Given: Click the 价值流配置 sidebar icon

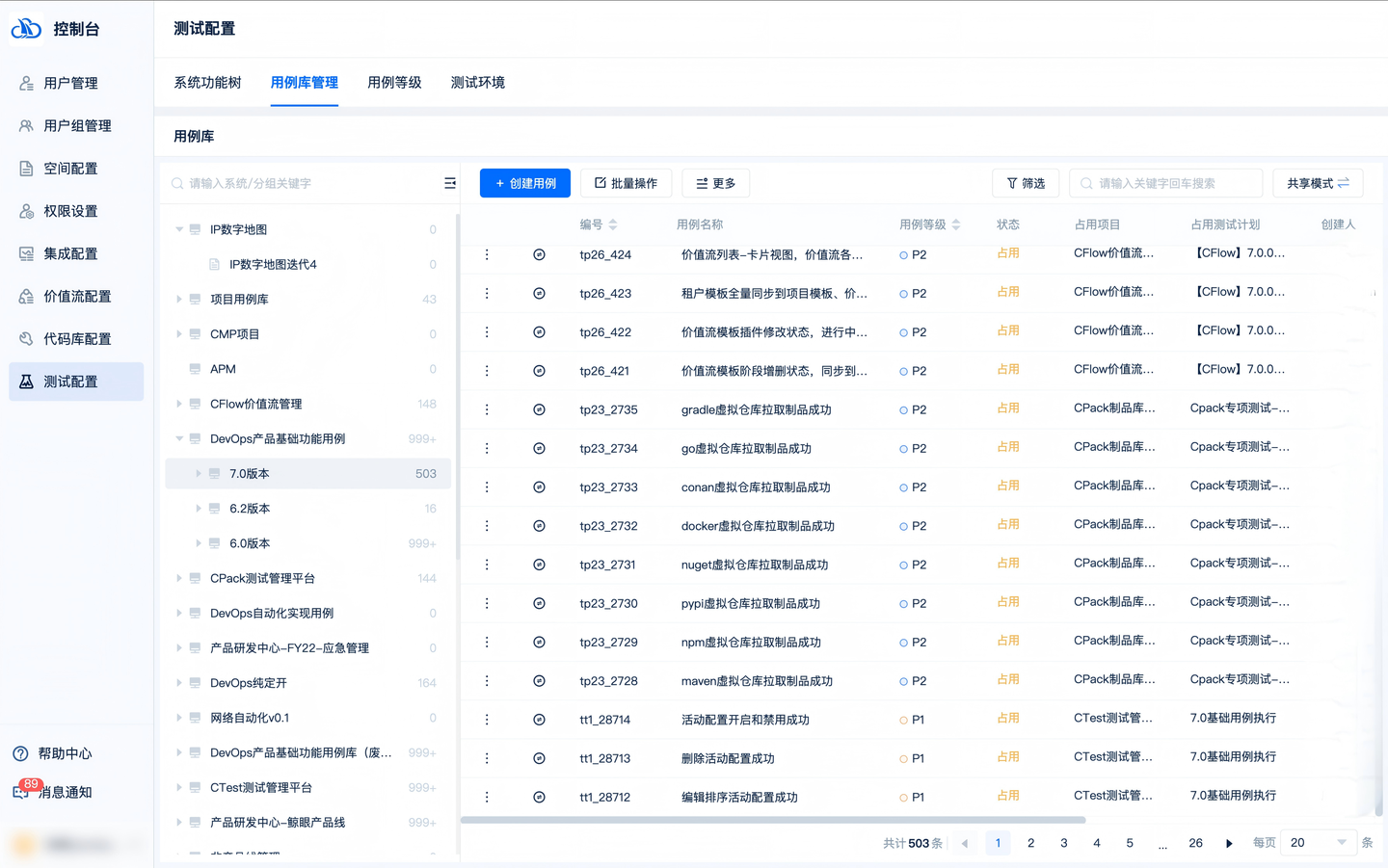Looking at the screenshot, I should click(26, 297).
